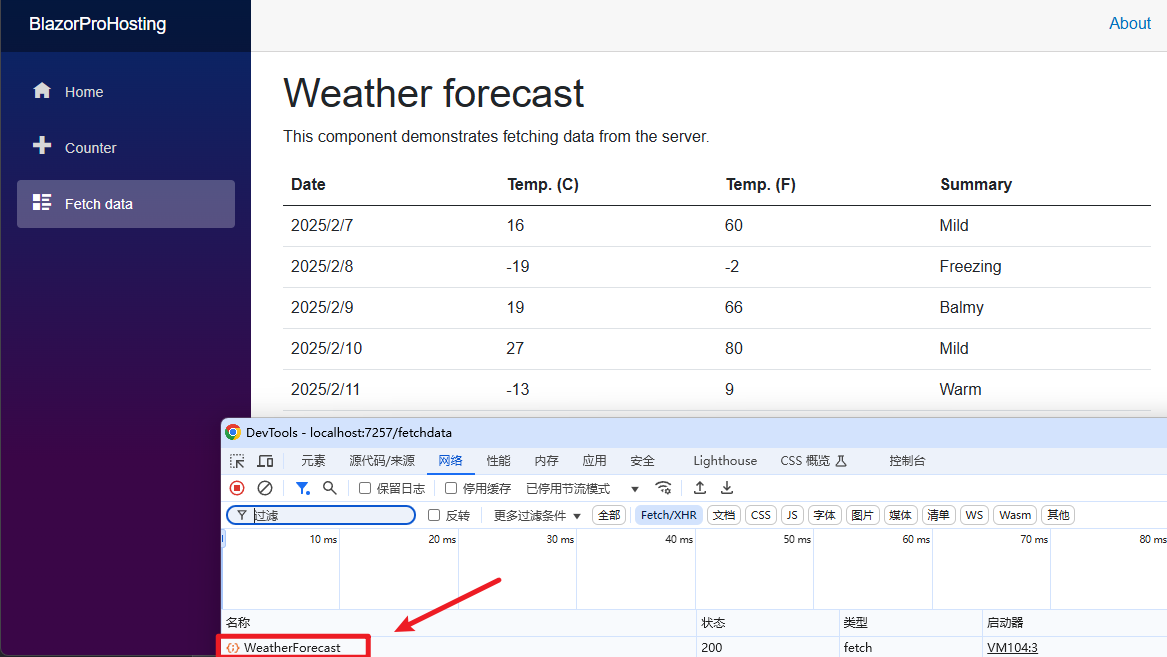
Task: Open the Lighthouse tab
Action: [725, 461]
